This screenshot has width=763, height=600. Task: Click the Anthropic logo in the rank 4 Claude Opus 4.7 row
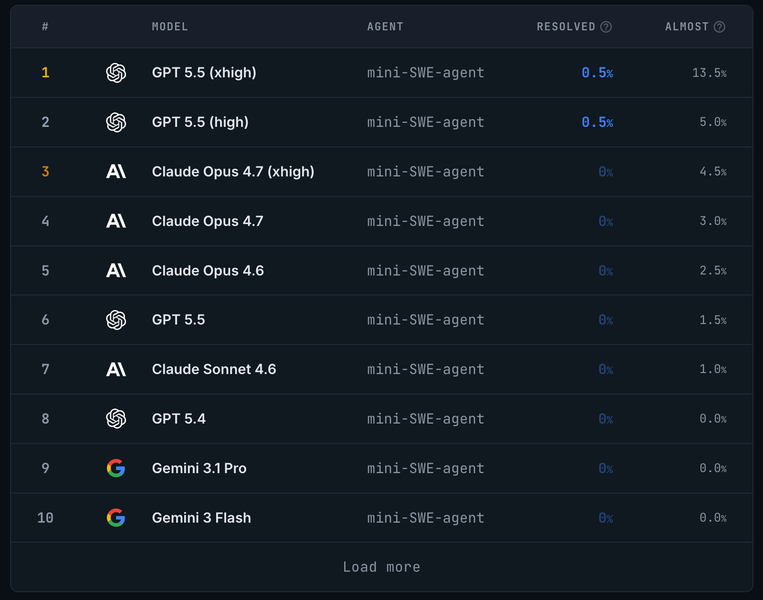(116, 221)
